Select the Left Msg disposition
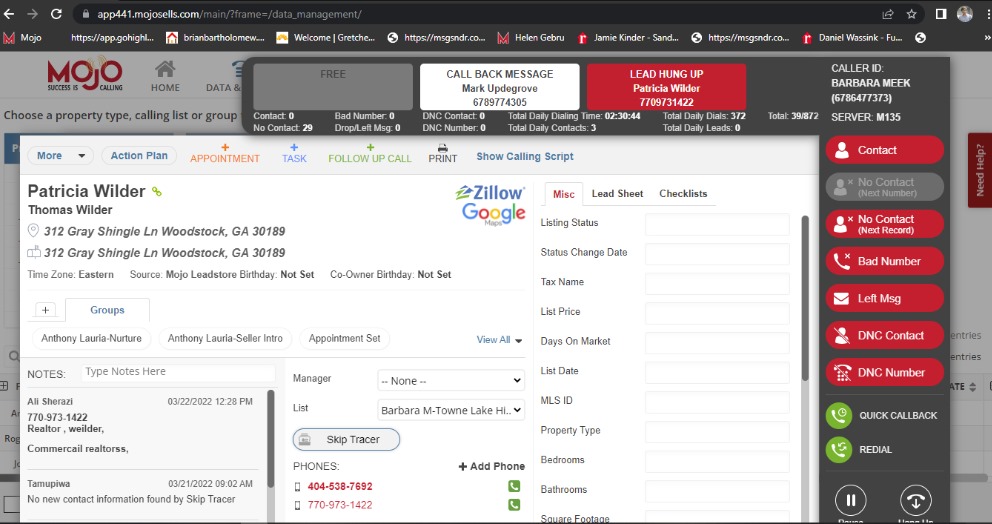The width and height of the screenshot is (992, 524). [884, 298]
